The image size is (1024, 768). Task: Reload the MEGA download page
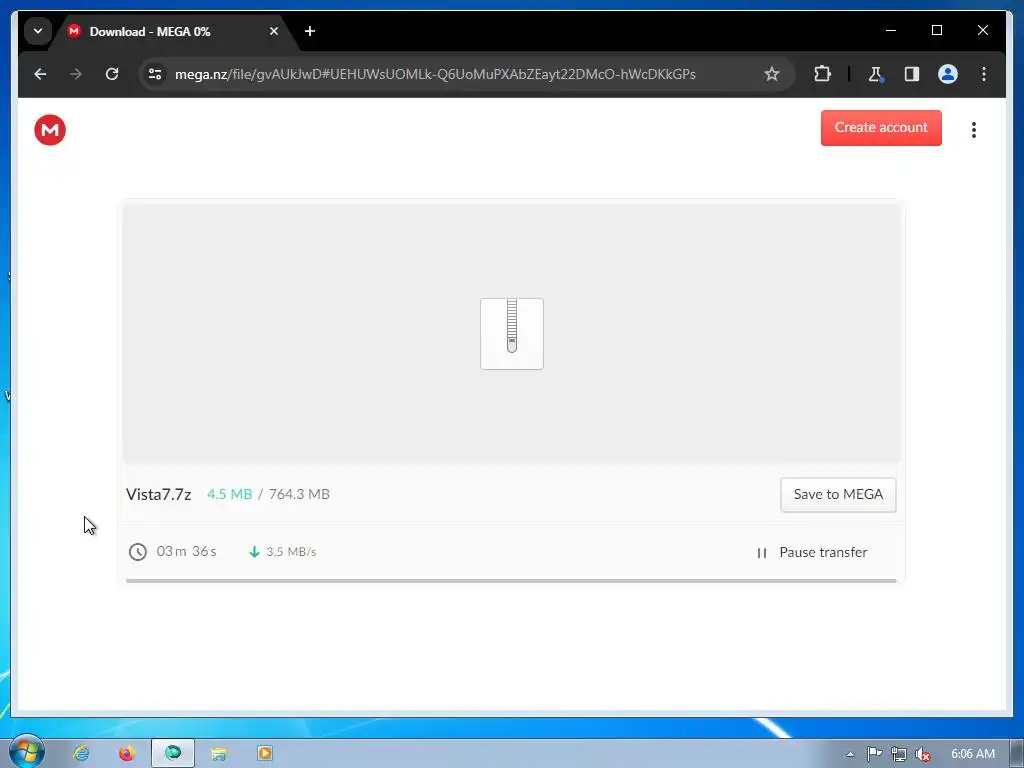(112, 74)
